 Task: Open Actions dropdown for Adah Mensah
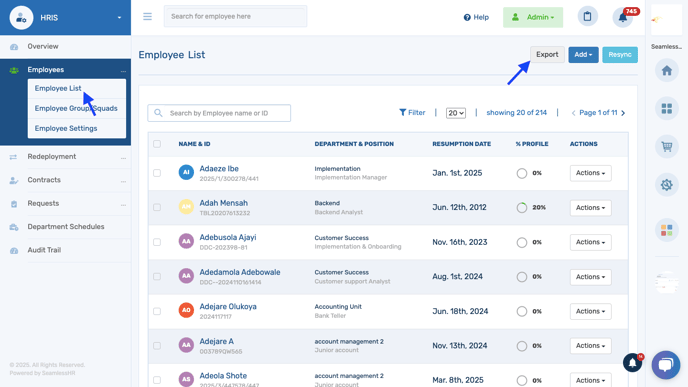click(590, 208)
